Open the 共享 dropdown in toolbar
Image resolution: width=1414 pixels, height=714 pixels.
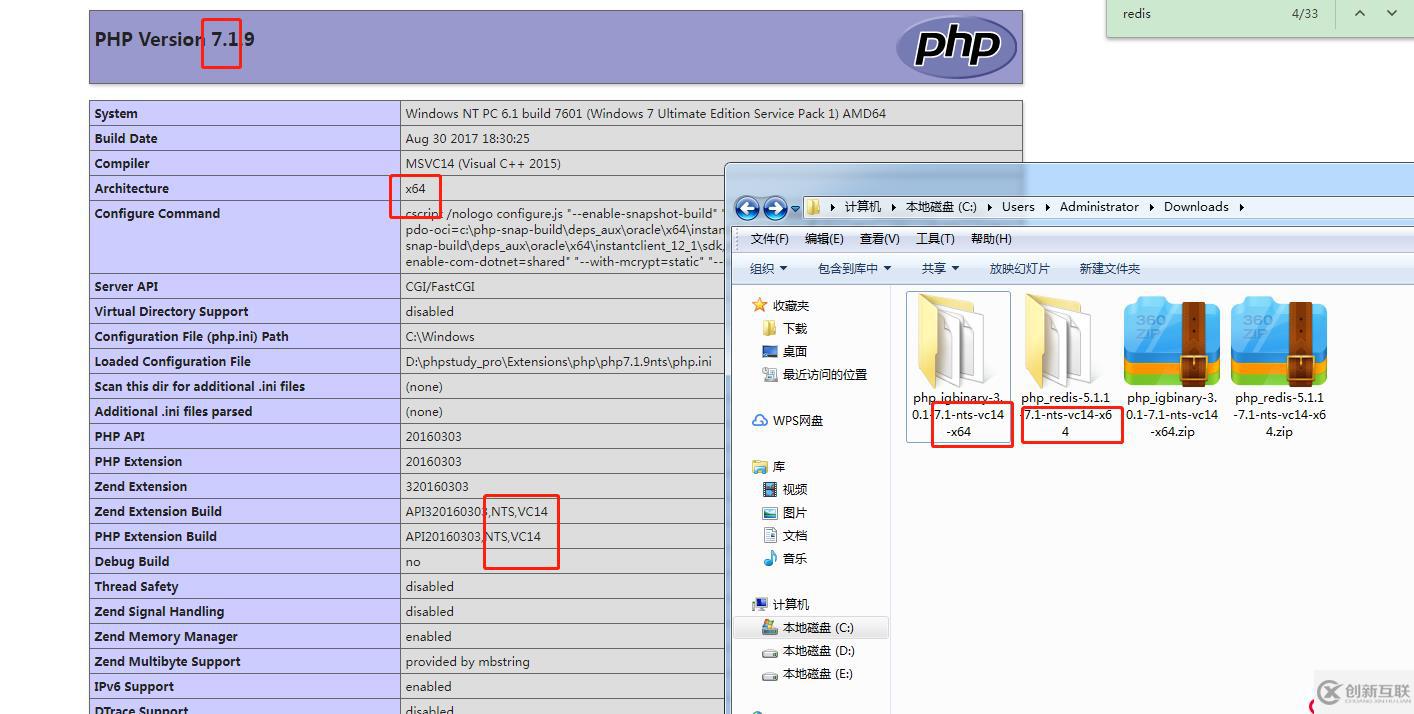(940, 268)
